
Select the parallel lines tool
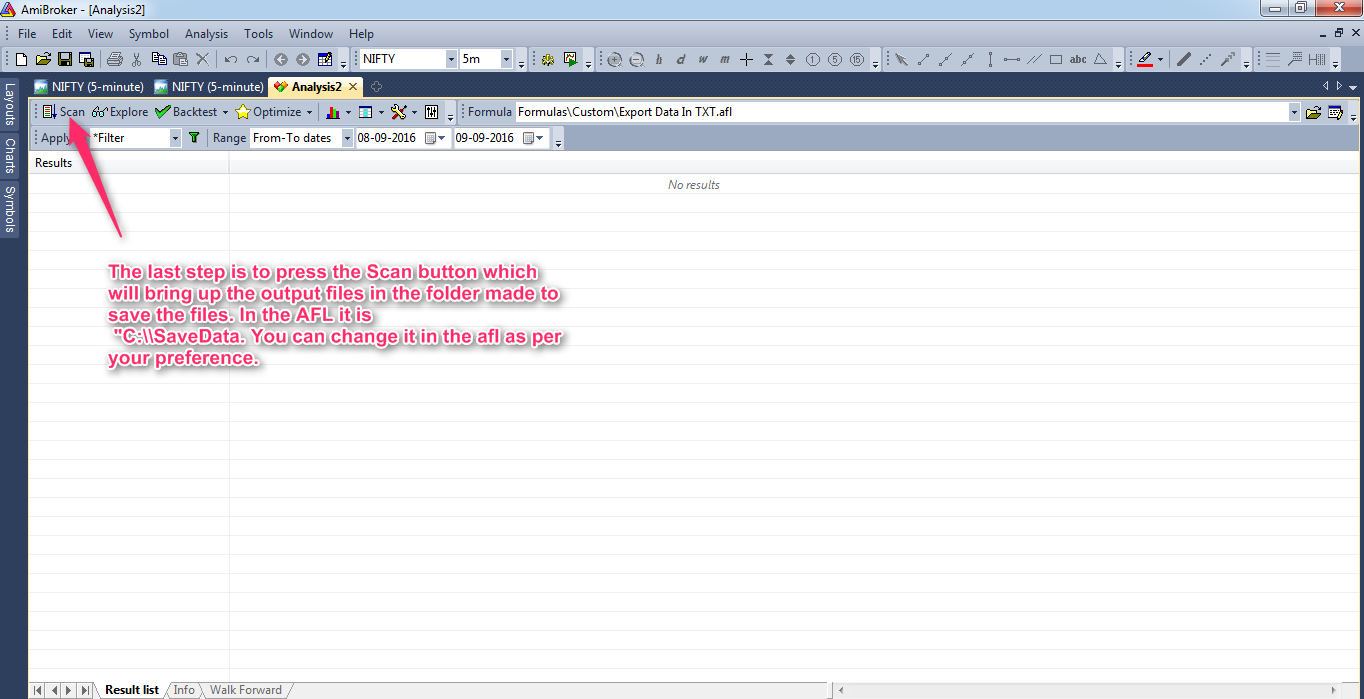click(1034, 59)
